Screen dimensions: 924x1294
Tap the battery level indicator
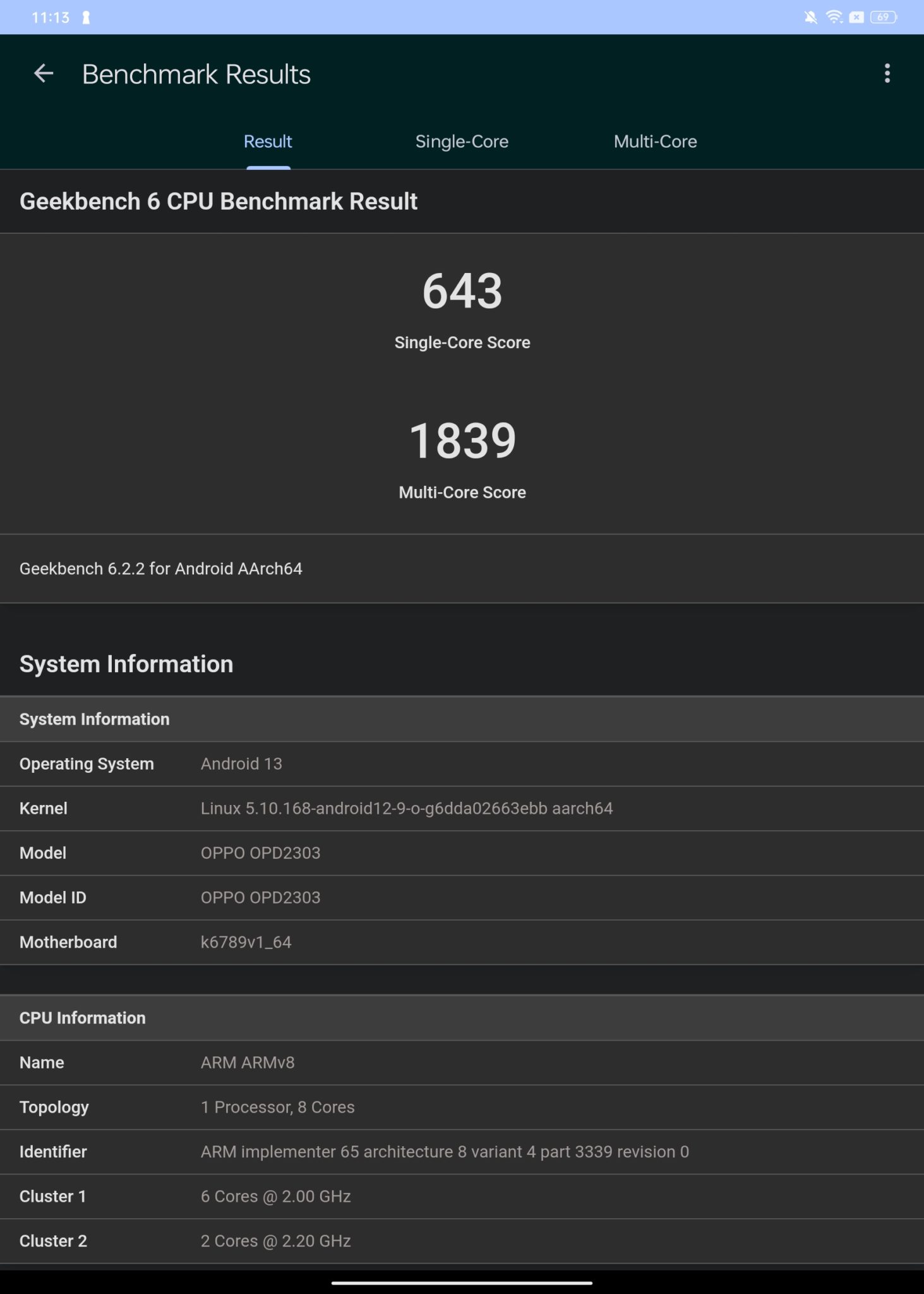coord(883,18)
